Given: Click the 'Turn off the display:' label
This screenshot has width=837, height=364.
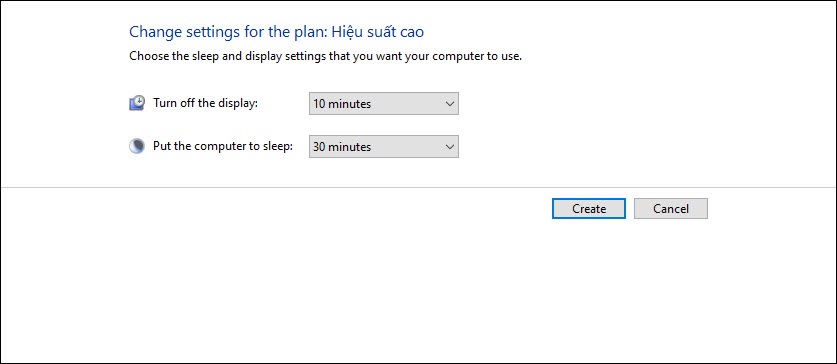Looking at the screenshot, I should 206,103.
